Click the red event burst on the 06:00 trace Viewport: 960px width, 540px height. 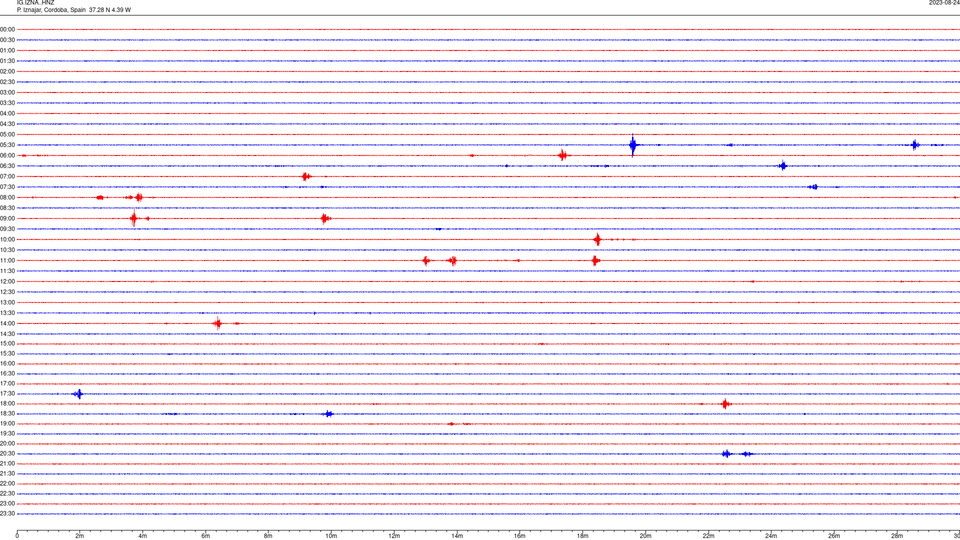coord(563,156)
